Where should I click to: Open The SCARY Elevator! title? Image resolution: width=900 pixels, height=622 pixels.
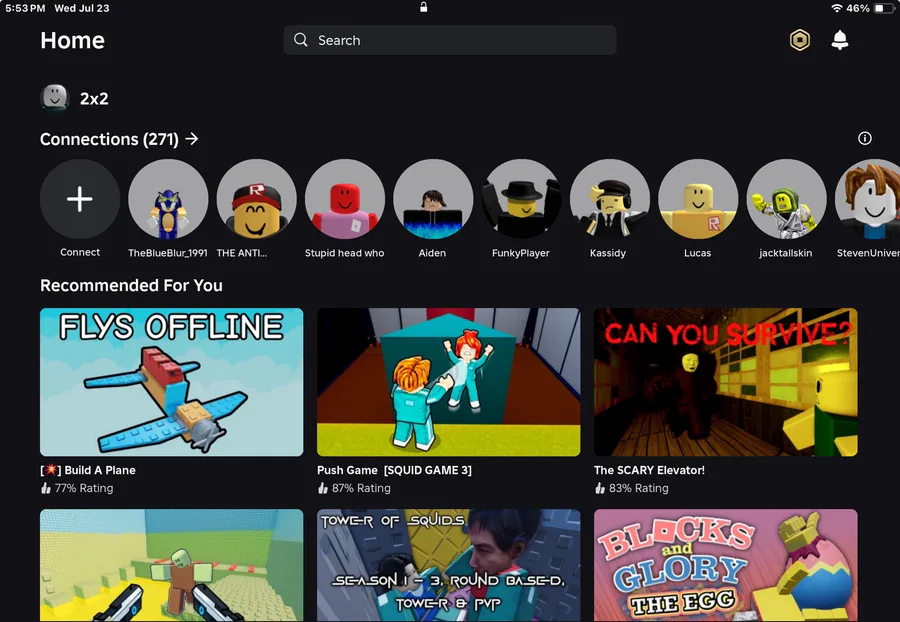click(649, 470)
